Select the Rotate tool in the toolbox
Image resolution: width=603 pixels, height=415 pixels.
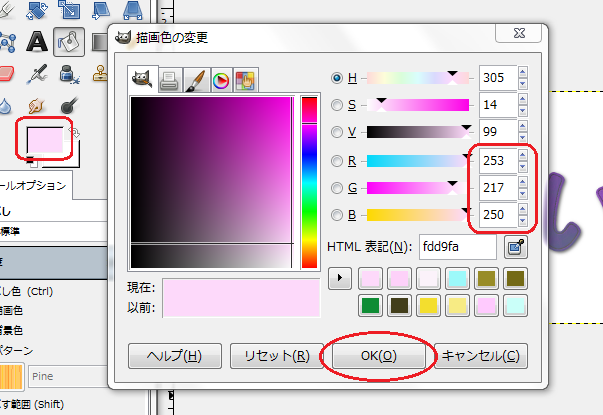(x=37, y=10)
